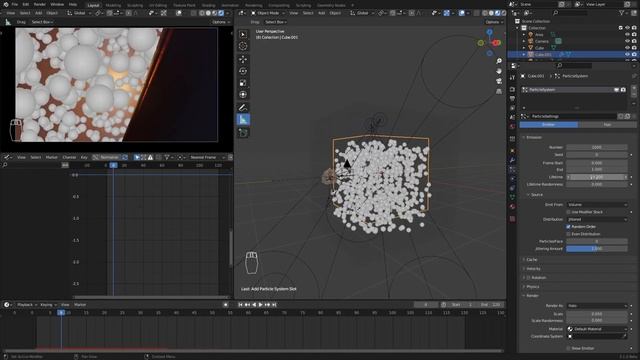
Task: Adjust Jittering Amount slider
Action: tap(597, 249)
